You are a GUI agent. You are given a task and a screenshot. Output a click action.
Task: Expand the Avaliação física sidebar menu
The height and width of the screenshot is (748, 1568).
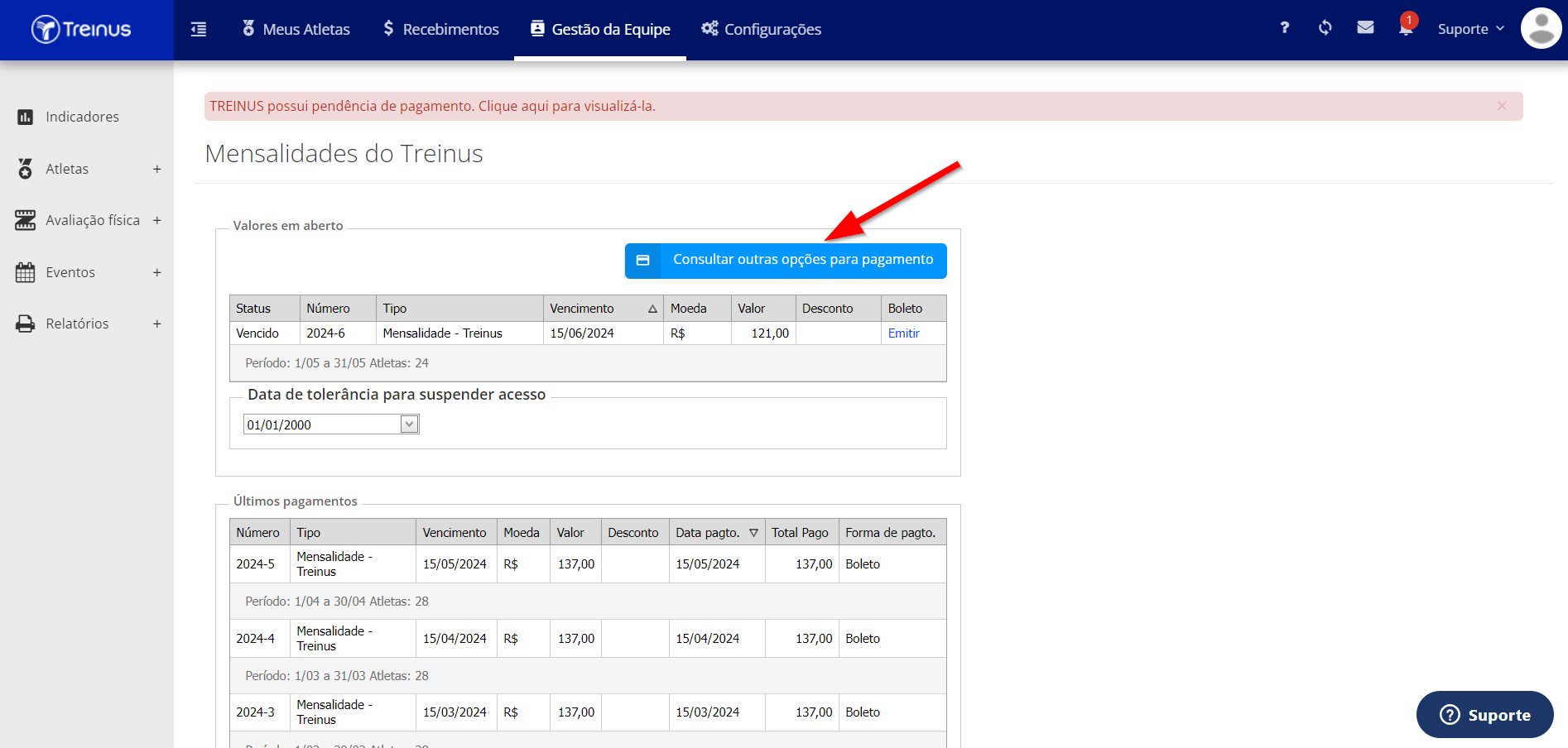[x=156, y=220]
